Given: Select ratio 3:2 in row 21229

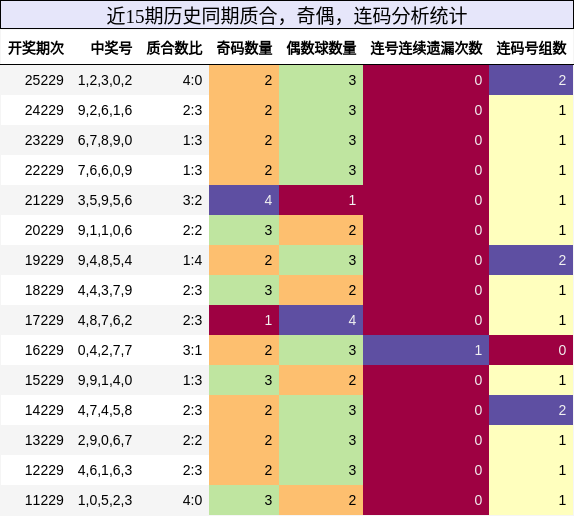Looking at the screenshot, I should point(193,200).
